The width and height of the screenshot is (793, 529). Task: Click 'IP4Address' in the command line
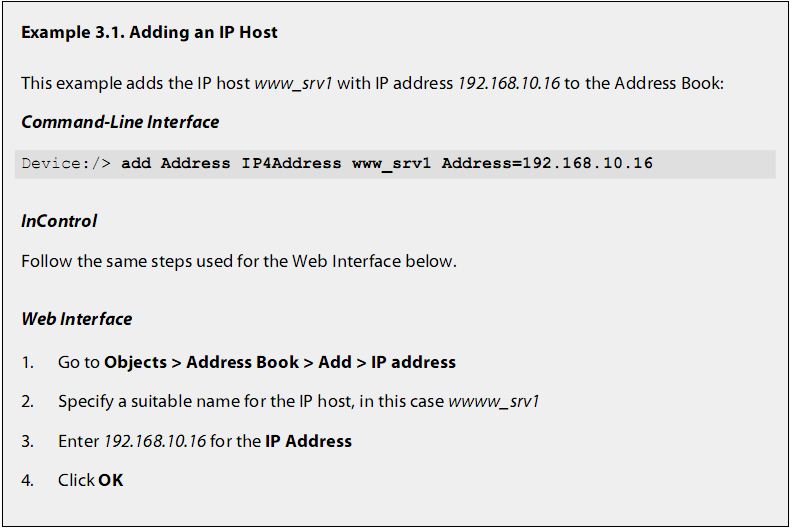[x=291, y=163]
